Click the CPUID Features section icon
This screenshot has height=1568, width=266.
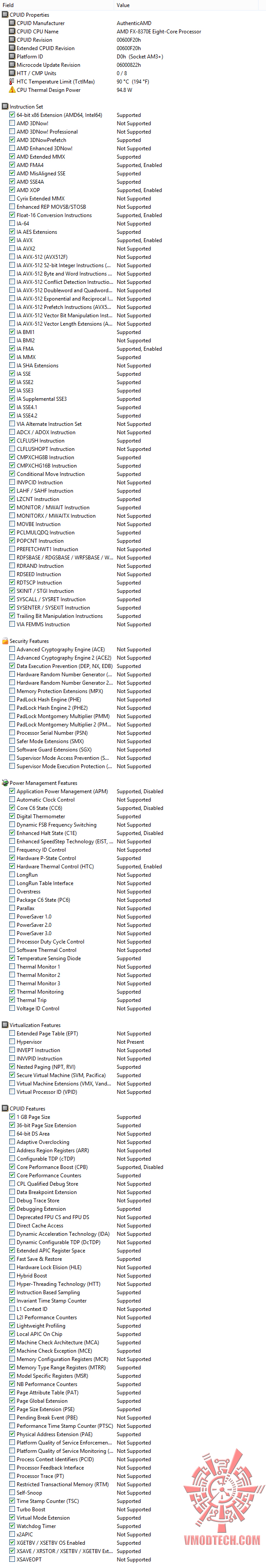coord(5,1108)
